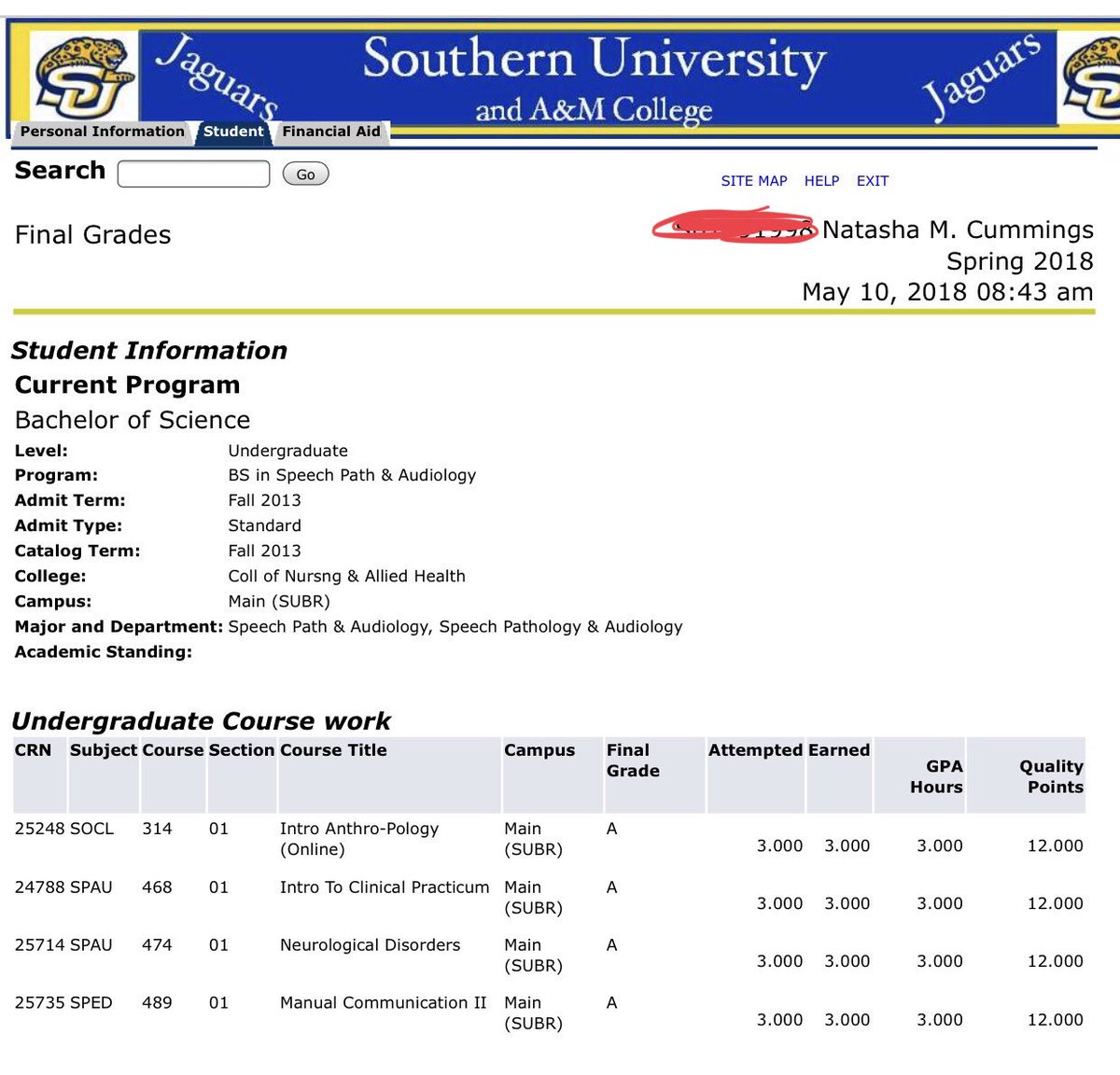Select 'Neurological Disorders' course title
Image resolution: width=1120 pixels, height=1075 pixels.
coord(370,945)
